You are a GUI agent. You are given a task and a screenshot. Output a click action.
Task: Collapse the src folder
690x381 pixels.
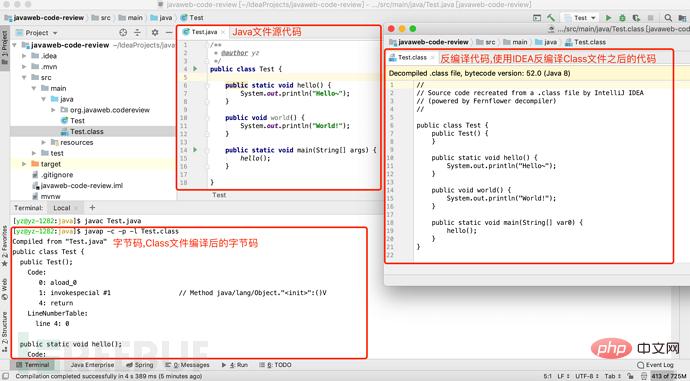pyautogui.click(x=24, y=77)
